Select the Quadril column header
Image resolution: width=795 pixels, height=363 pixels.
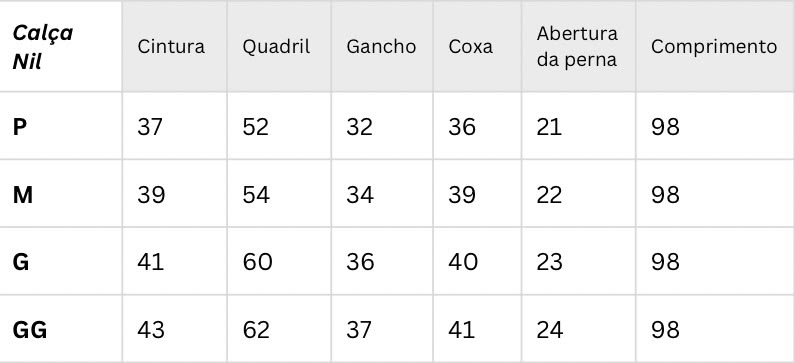276,47
